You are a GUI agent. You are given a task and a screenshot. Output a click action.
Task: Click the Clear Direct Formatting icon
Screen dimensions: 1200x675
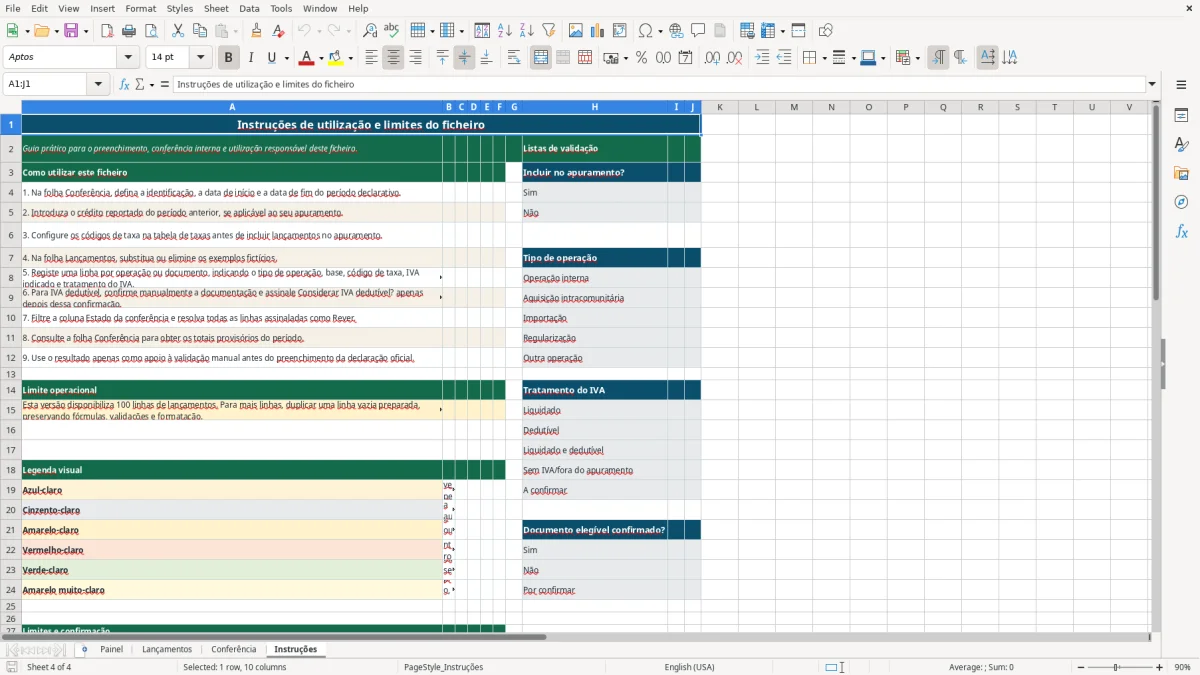tap(278, 31)
